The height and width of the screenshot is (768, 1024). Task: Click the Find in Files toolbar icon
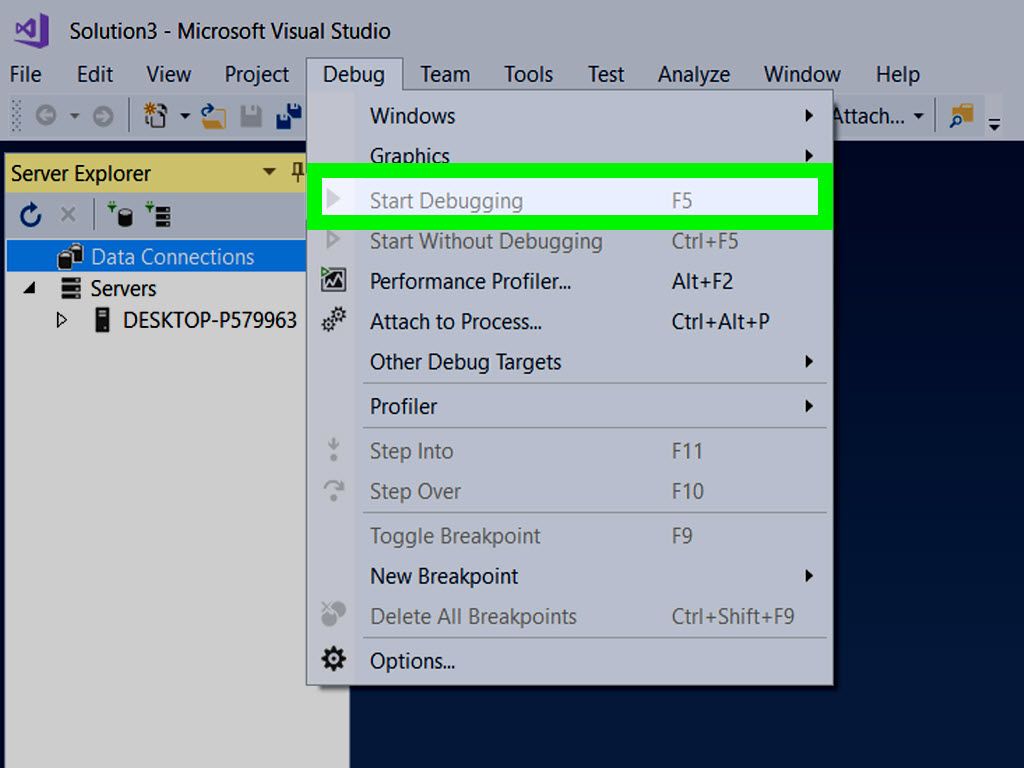click(961, 116)
